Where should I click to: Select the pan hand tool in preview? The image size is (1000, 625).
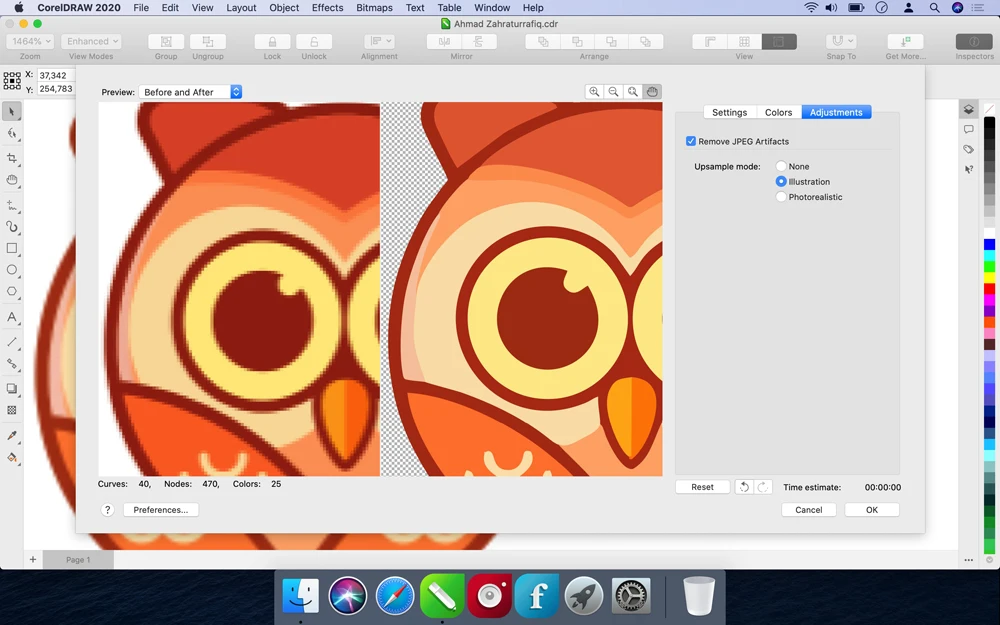coord(652,92)
